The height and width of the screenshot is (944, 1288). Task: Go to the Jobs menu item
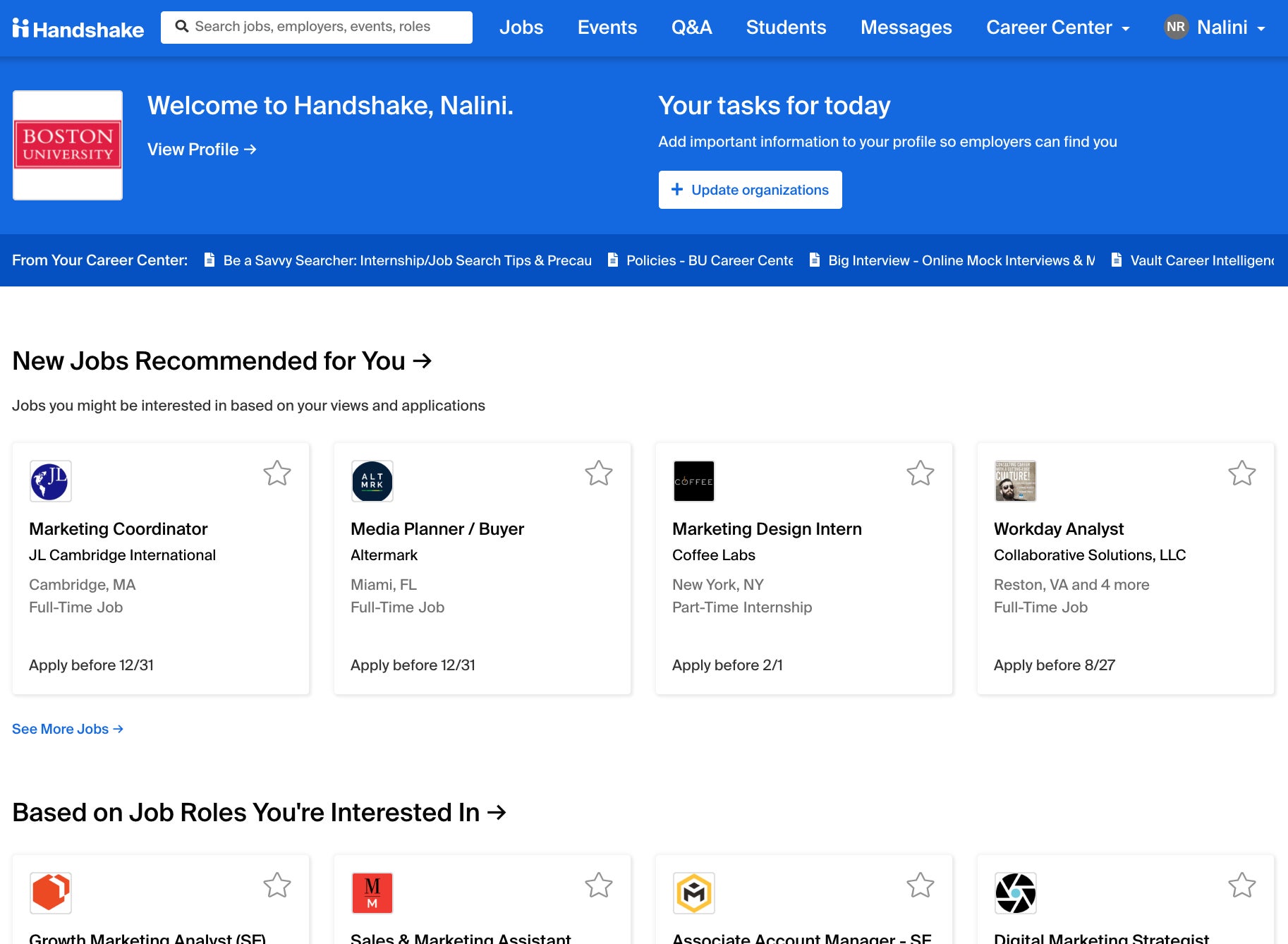521,27
